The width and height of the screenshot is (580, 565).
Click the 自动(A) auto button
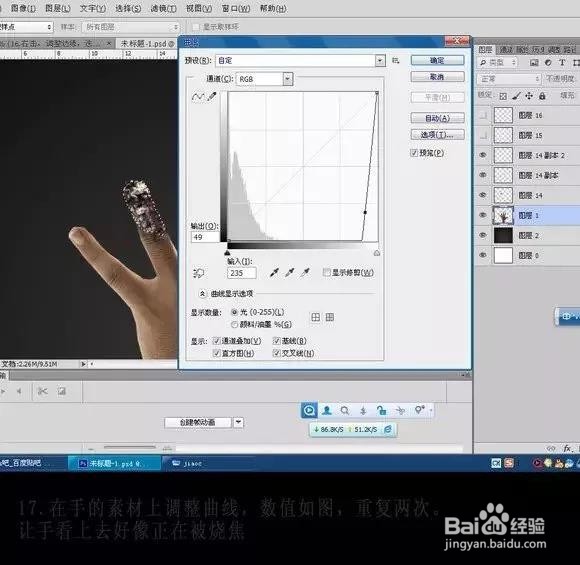[437, 118]
